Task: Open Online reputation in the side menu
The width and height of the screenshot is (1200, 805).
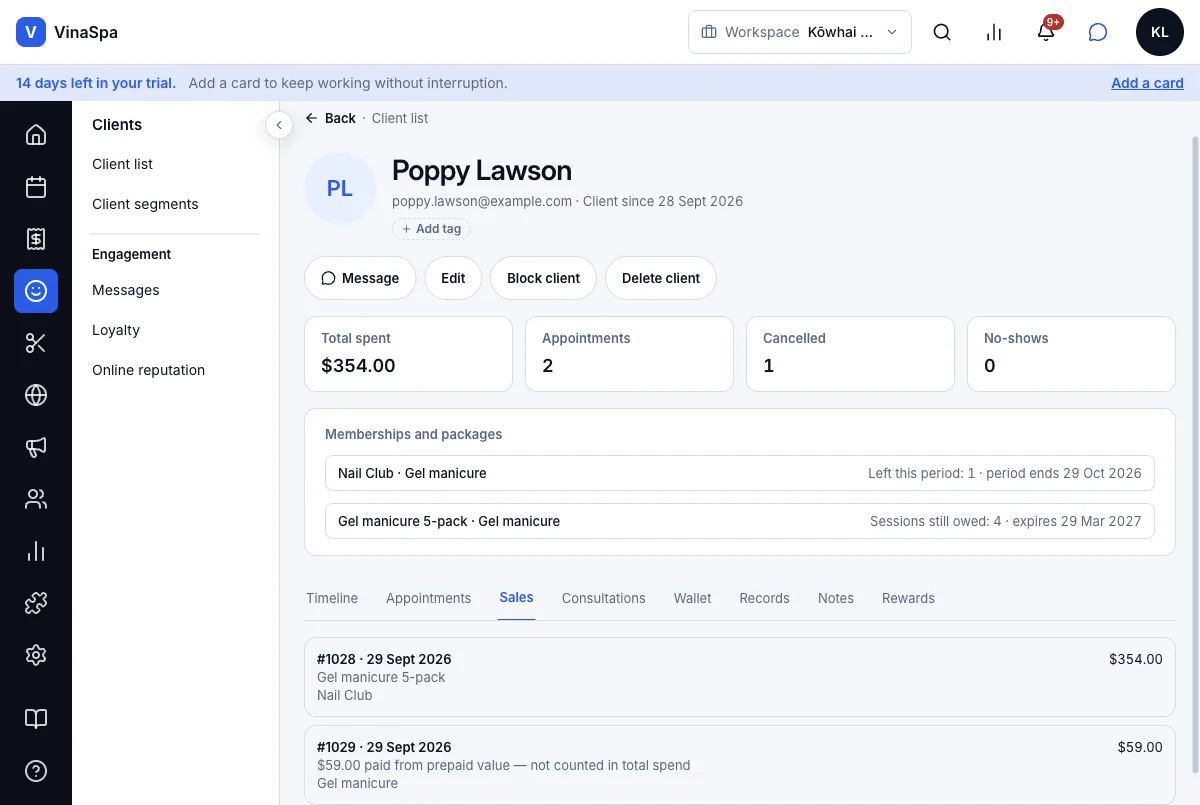Action: [148, 370]
